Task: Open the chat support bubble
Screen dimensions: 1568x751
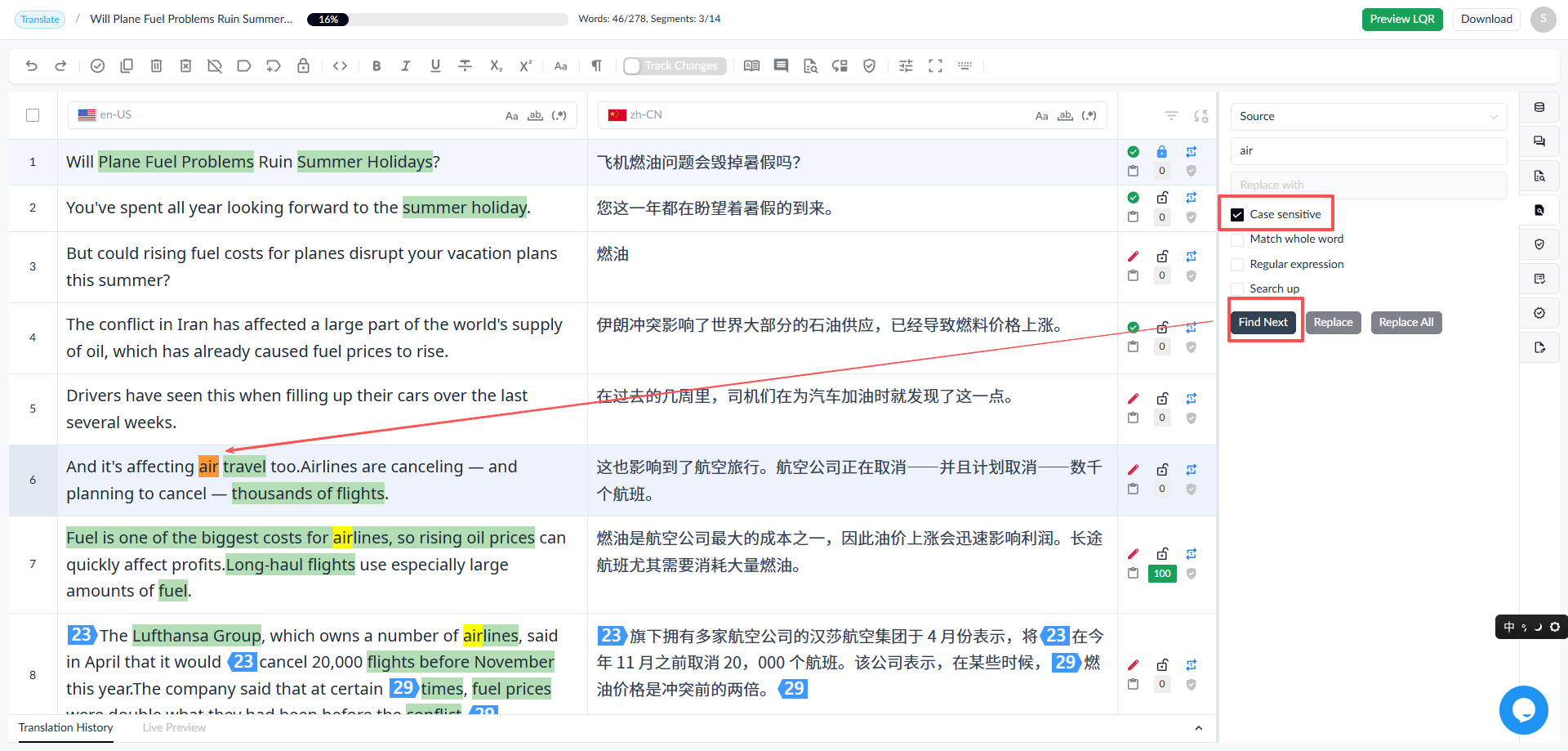Action: pyautogui.click(x=1523, y=710)
